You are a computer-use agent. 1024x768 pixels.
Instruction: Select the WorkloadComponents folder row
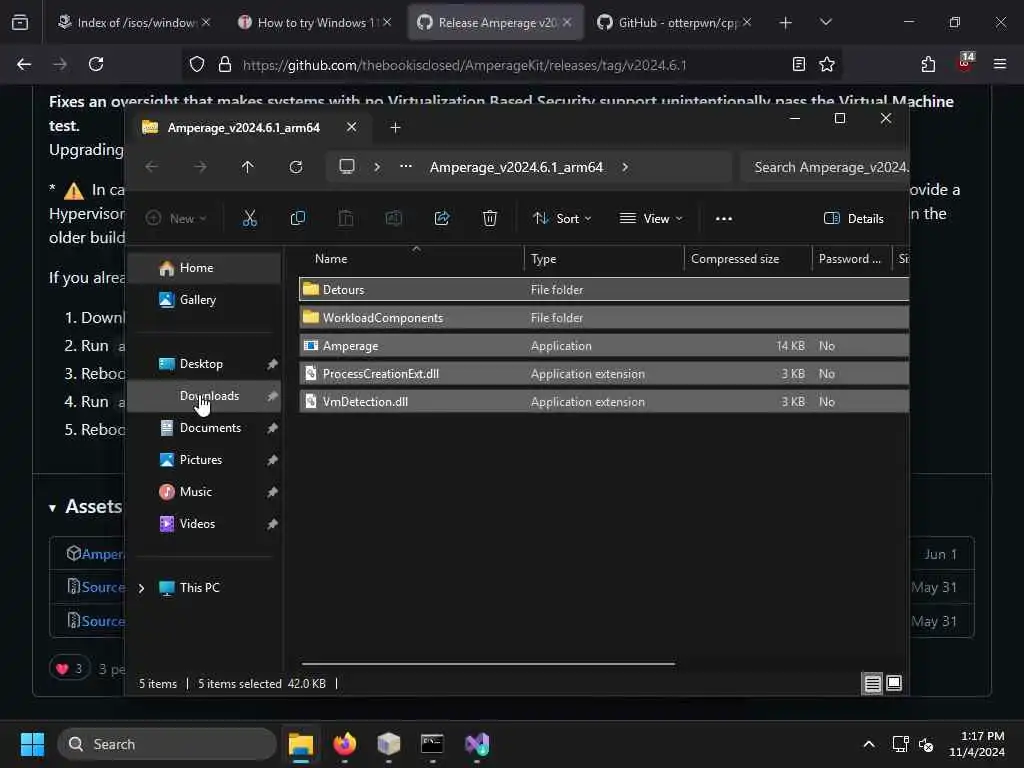click(603, 317)
